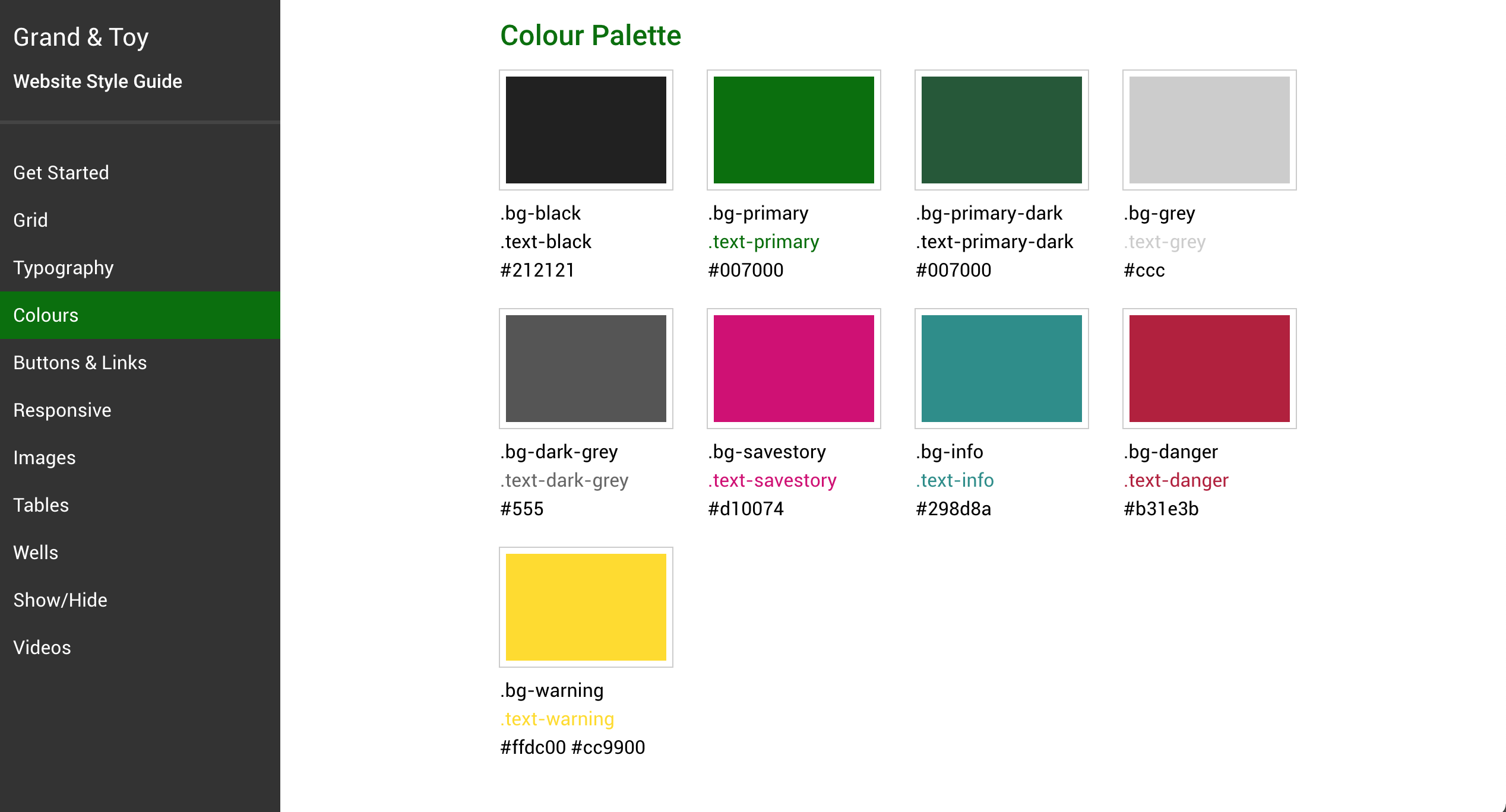
Task: Open the Images section
Action: click(45, 458)
